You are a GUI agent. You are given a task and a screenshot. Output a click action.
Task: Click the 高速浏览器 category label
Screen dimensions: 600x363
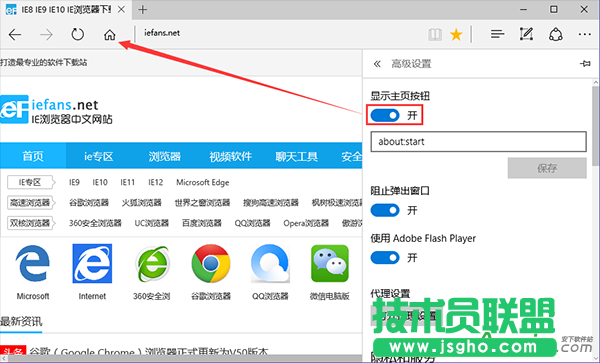(30, 203)
